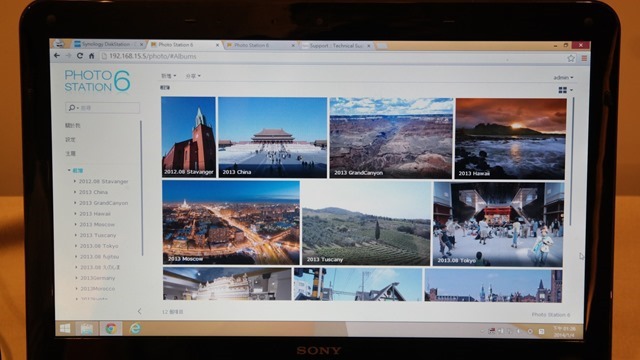
Task: Open browser home page icon
Action: coord(91,56)
